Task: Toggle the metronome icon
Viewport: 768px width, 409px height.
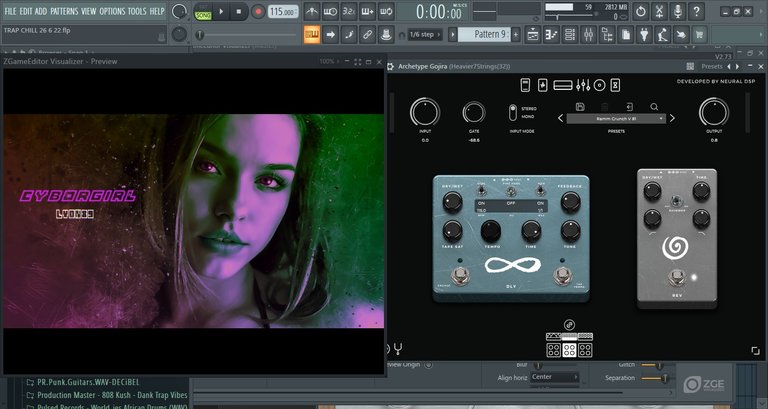Action: point(312,11)
